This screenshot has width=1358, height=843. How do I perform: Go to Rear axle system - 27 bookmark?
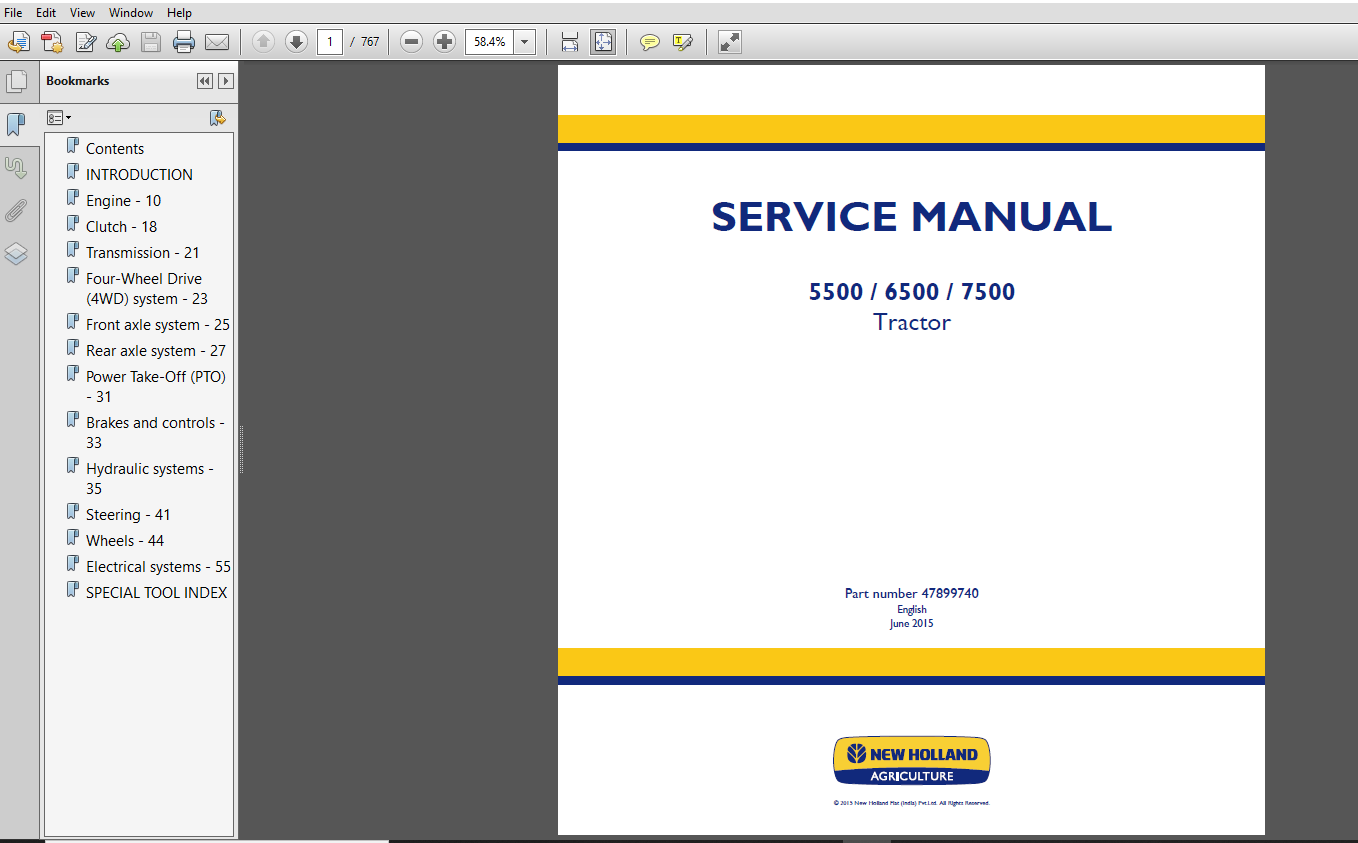pos(155,350)
